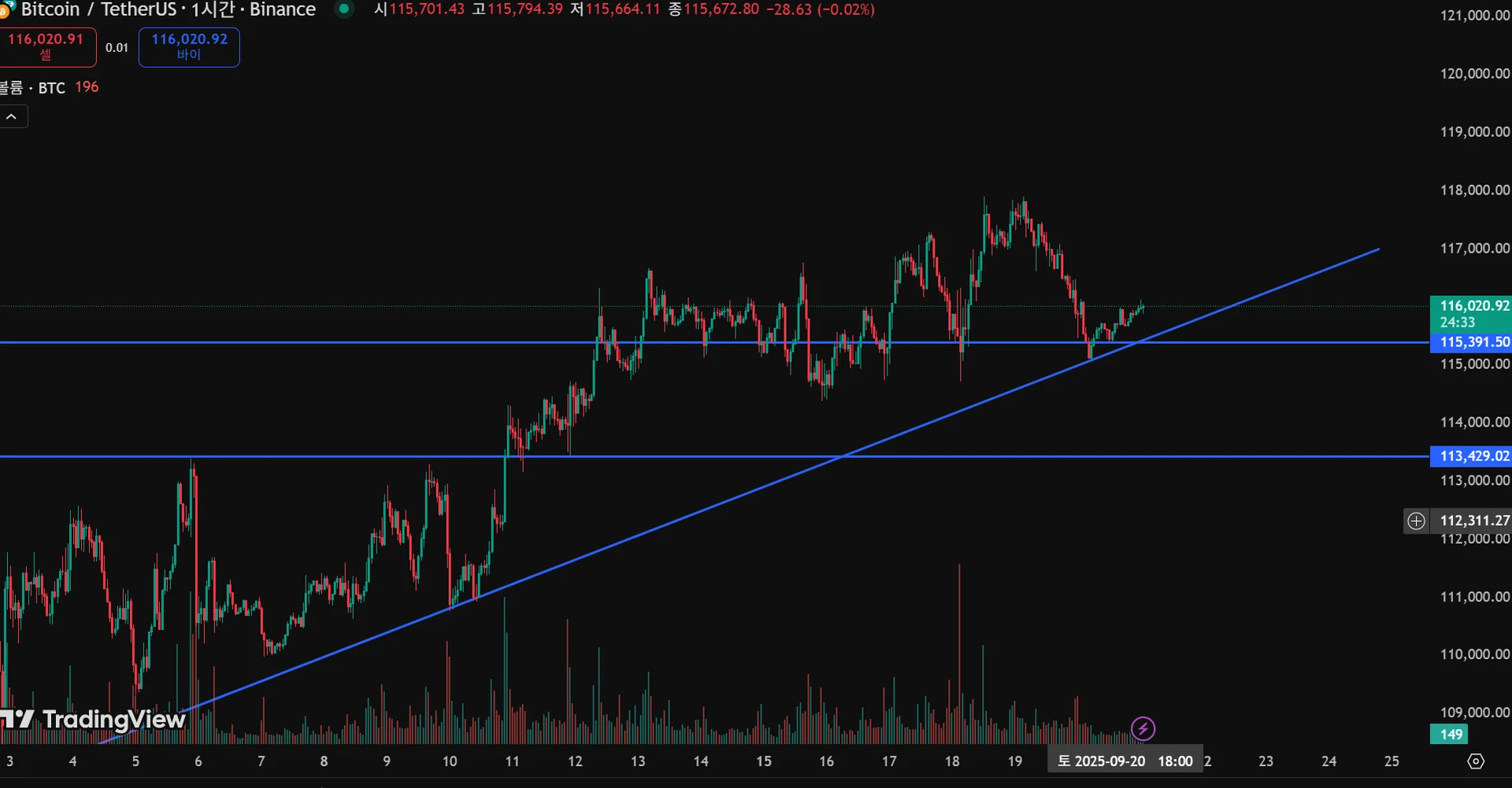Click the green market status dot
1512x788 pixels.
[344, 9]
